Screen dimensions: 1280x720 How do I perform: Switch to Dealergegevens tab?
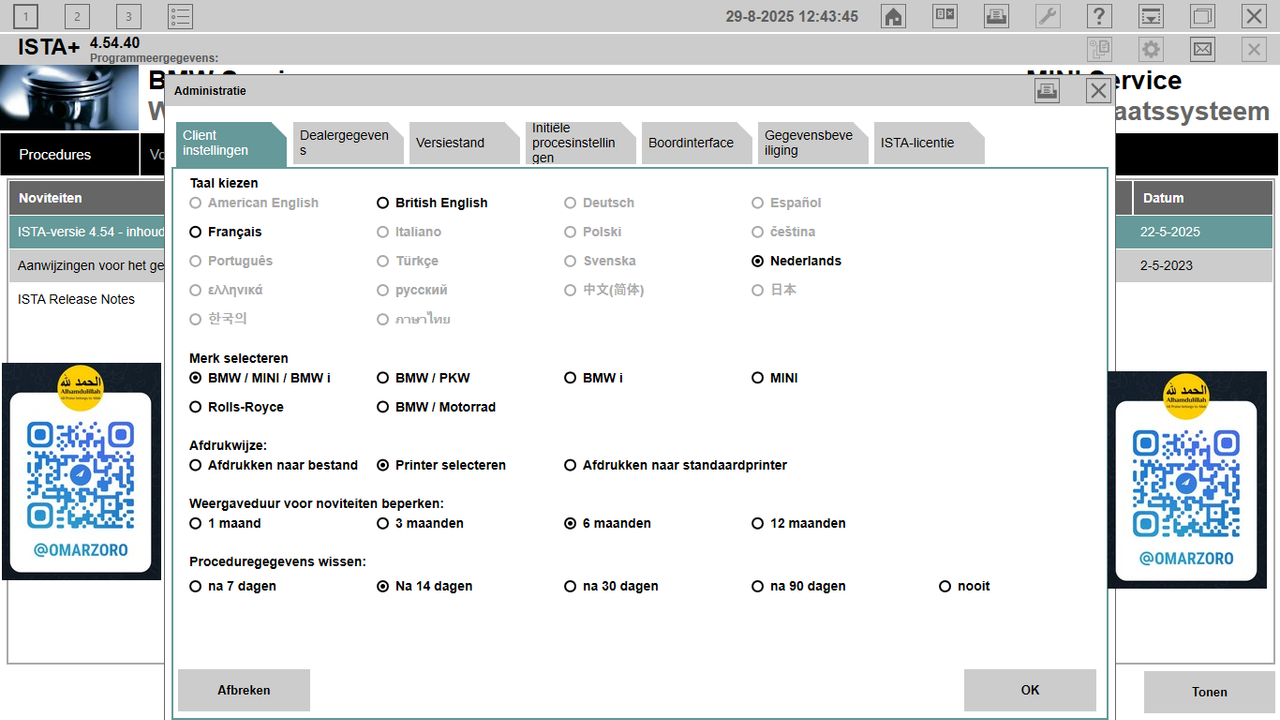(x=349, y=144)
